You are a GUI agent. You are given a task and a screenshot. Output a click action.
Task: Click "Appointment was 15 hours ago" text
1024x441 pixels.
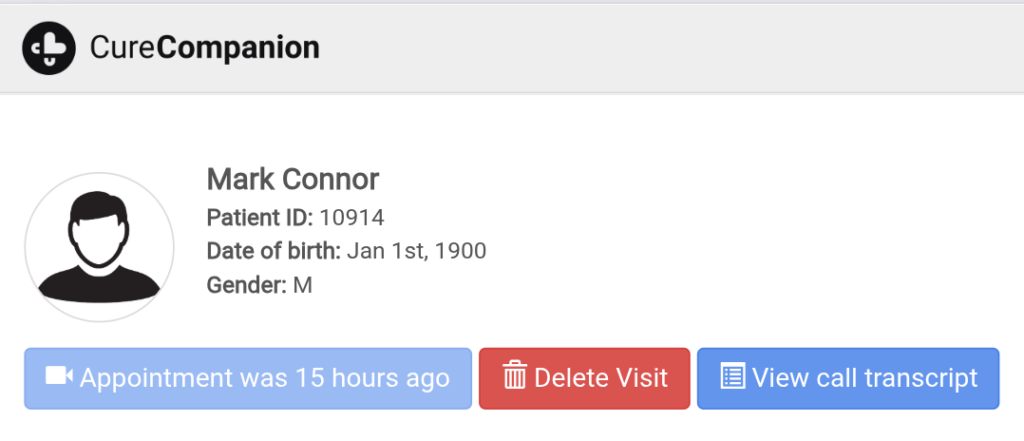point(265,378)
